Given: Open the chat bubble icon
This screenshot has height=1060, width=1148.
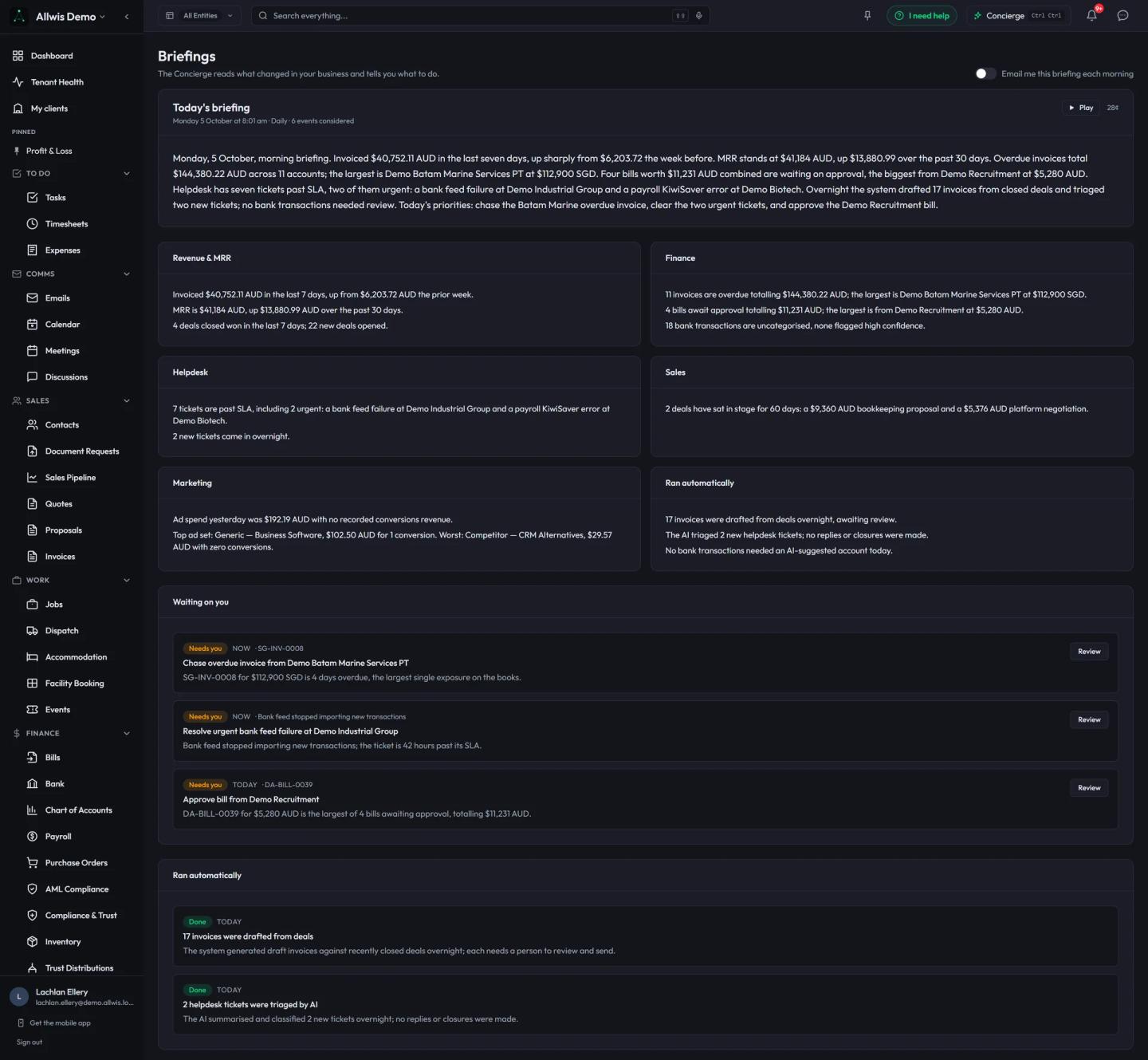Looking at the screenshot, I should 1122,15.
